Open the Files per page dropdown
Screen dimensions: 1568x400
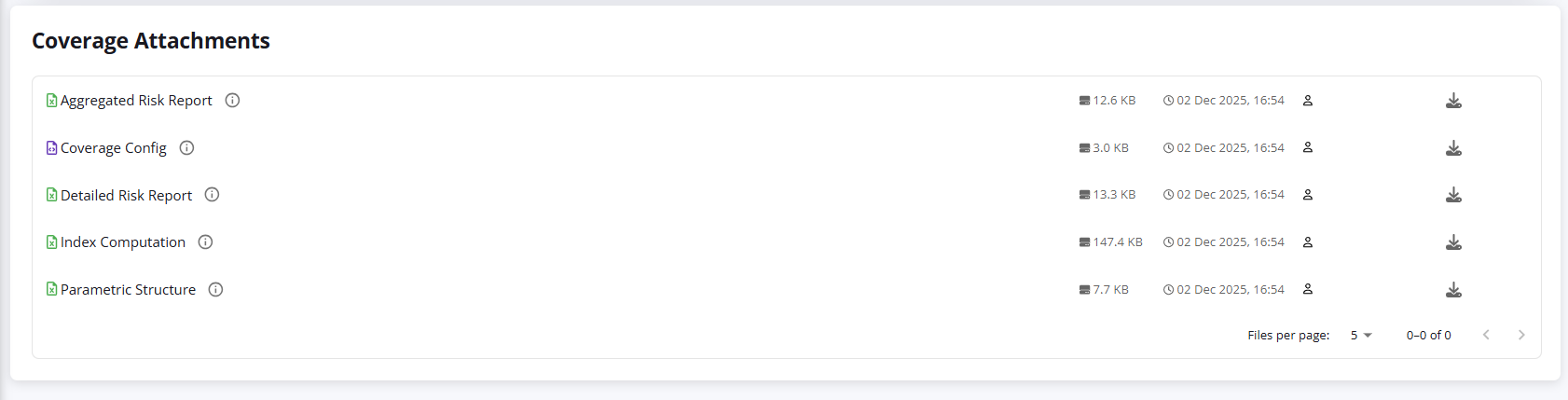point(1361,336)
